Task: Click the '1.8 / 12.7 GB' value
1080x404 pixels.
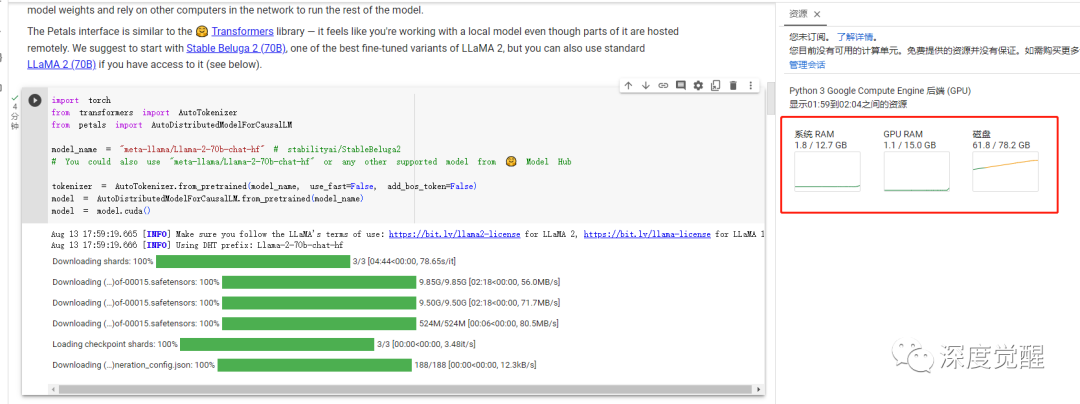Action: (820, 145)
